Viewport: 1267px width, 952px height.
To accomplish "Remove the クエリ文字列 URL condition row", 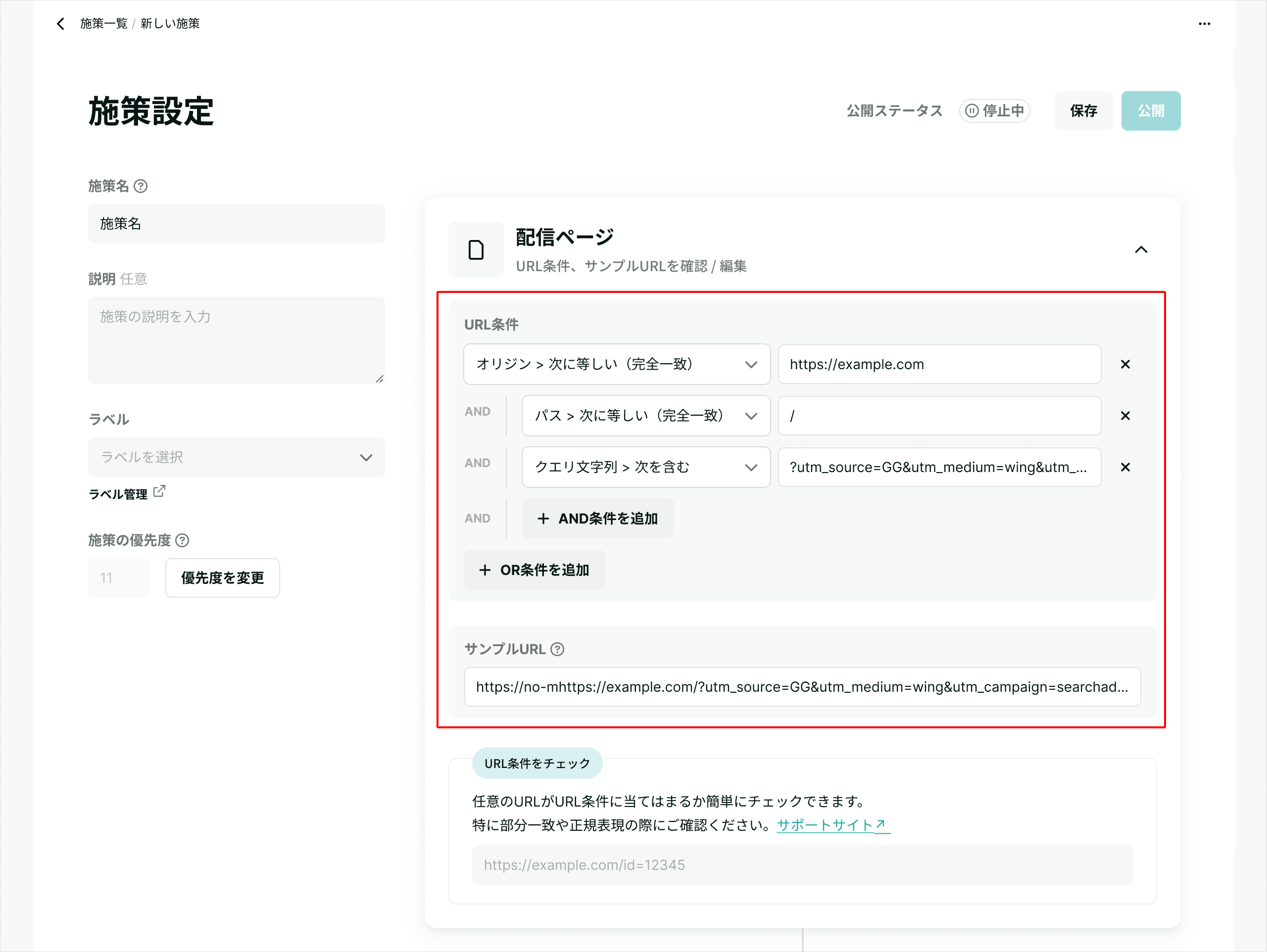I will point(1125,468).
